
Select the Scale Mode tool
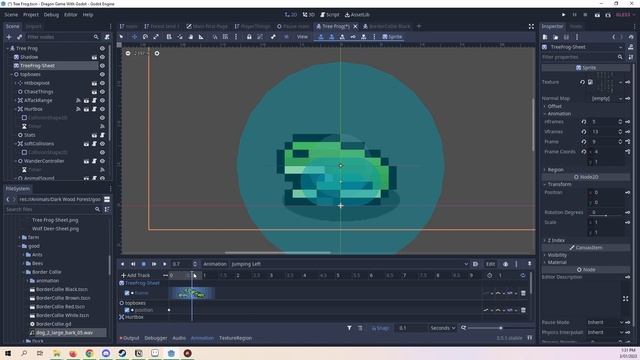(x=156, y=37)
